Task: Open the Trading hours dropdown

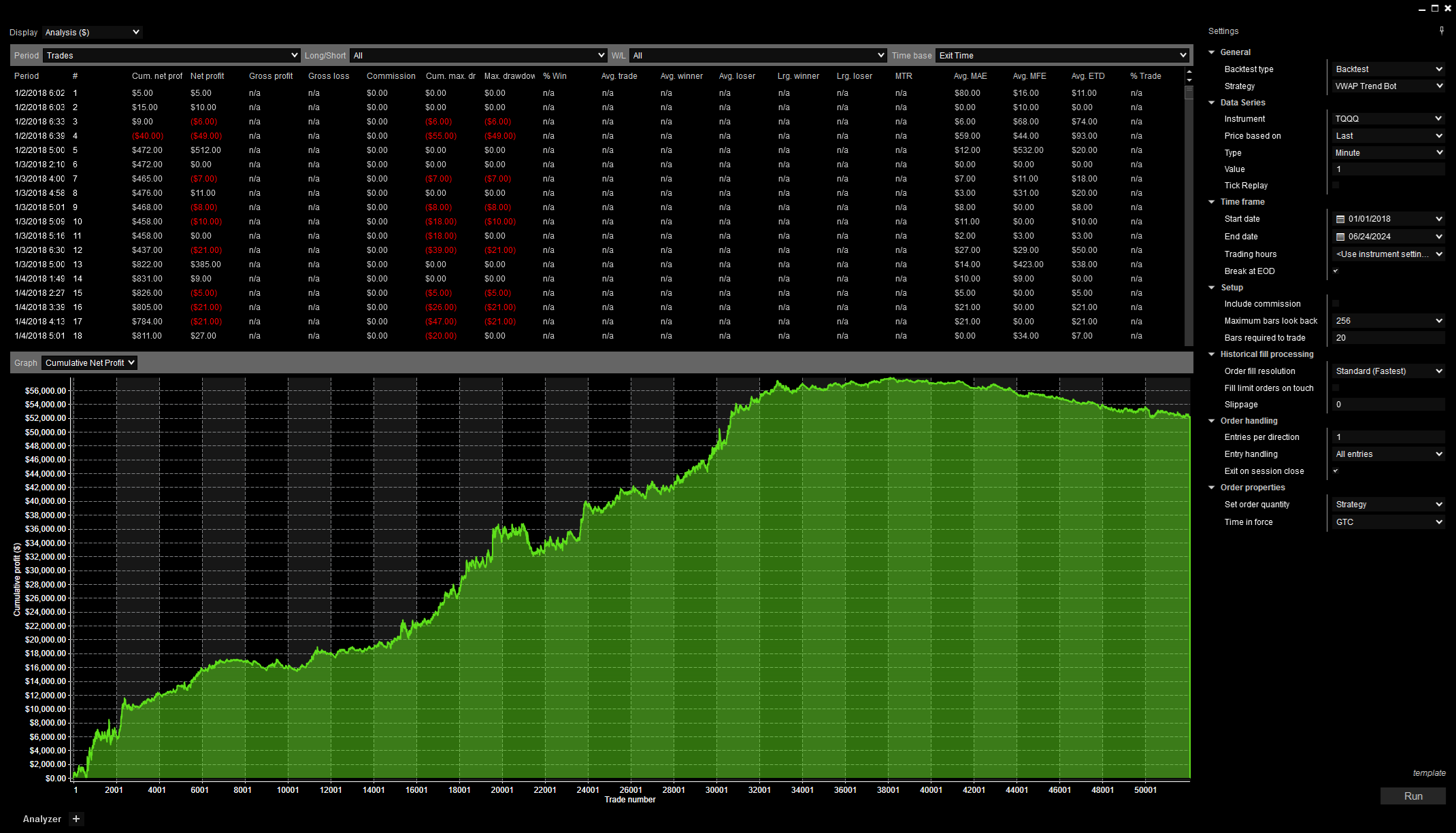Action: (x=1388, y=254)
